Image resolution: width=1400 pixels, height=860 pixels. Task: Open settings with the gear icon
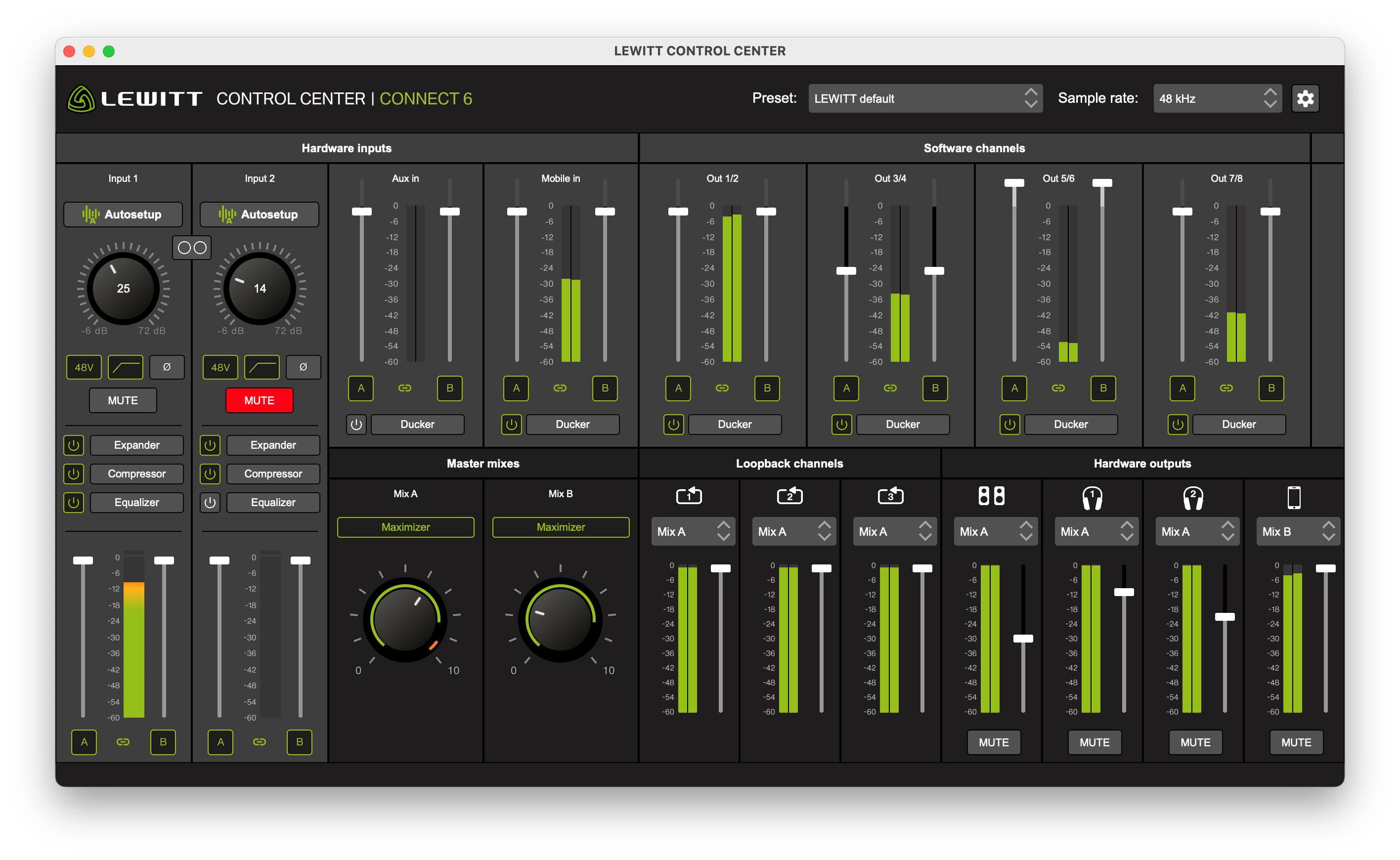[1305, 98]
